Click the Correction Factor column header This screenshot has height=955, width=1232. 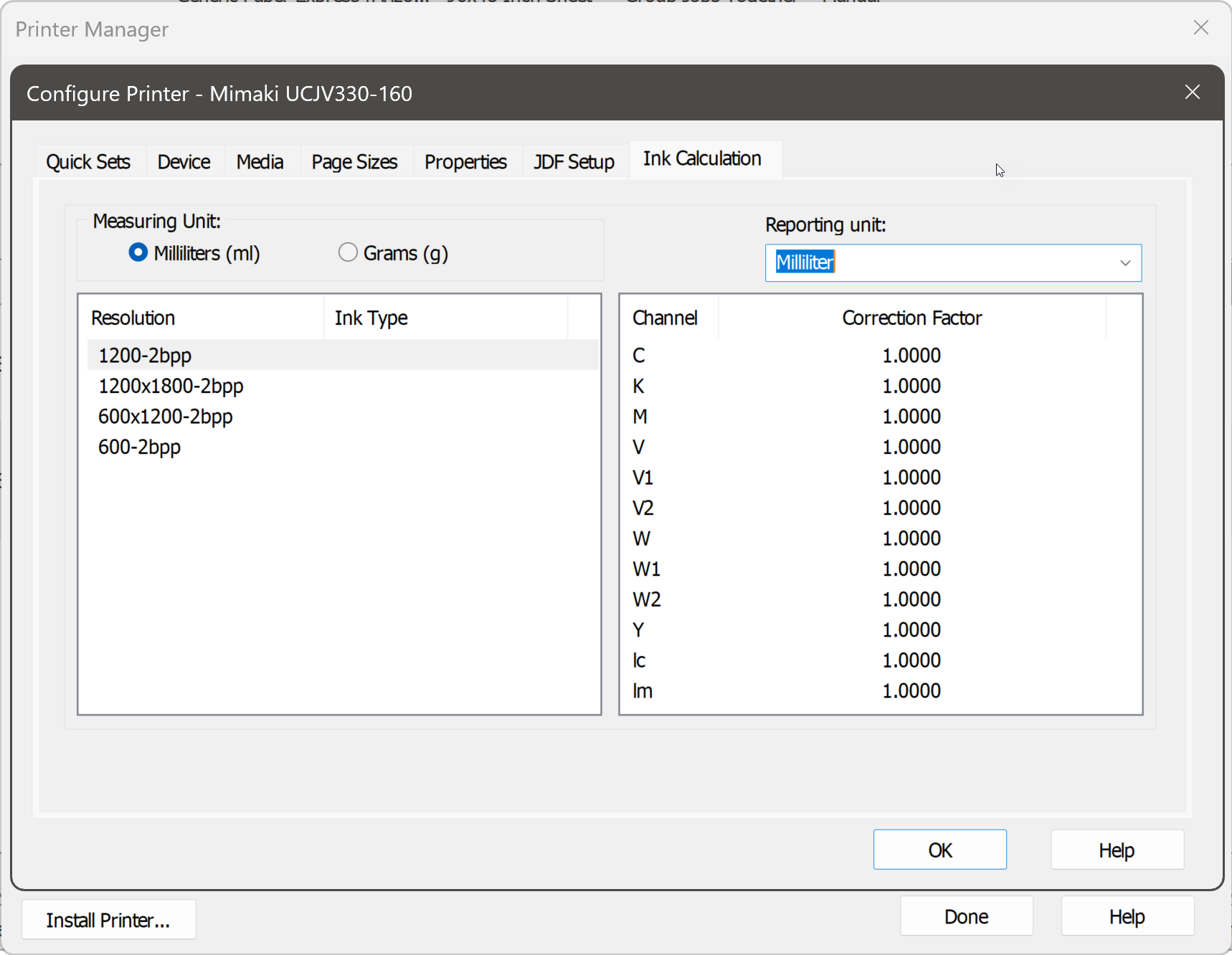click(911, 318)
